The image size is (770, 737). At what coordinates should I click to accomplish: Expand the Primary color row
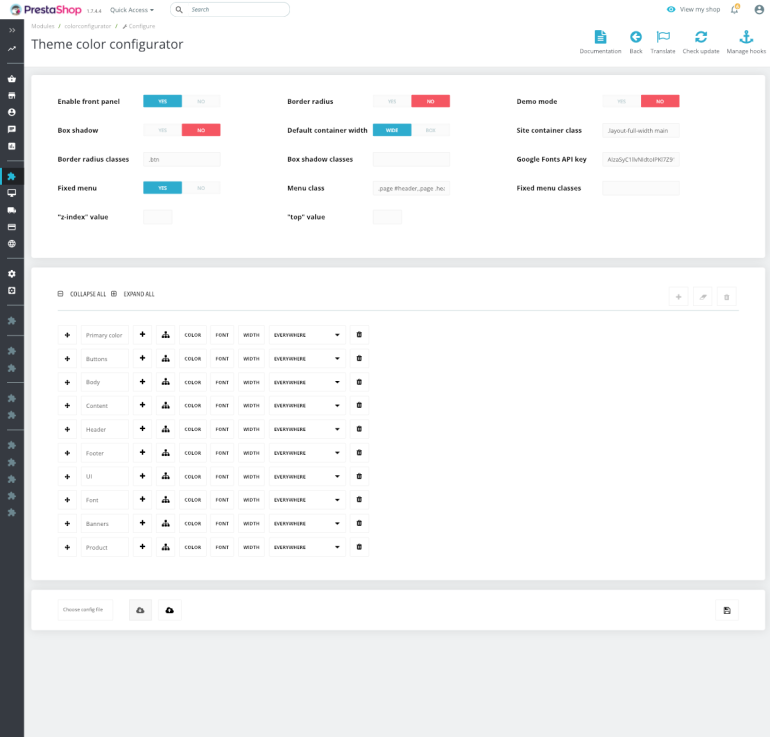67,335
